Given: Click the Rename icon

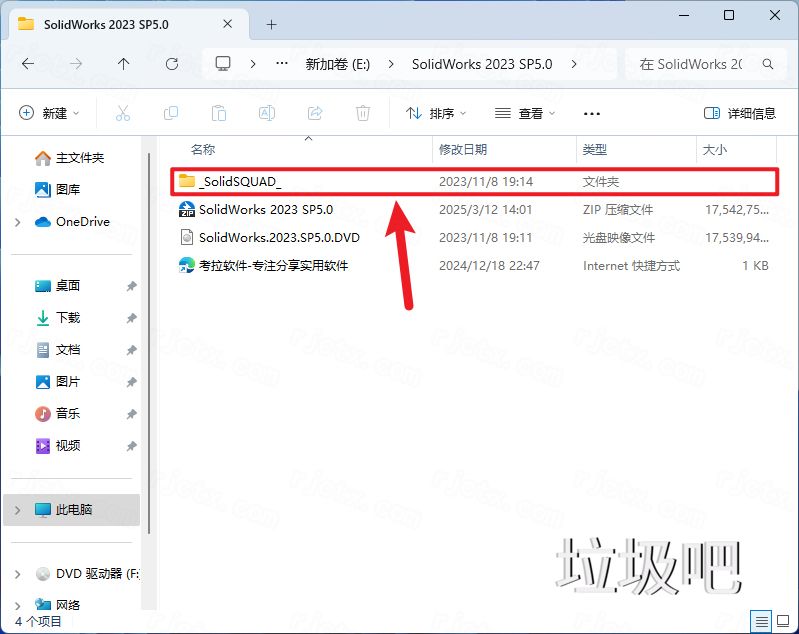Looking at the screenshot, I should (267, 113).
